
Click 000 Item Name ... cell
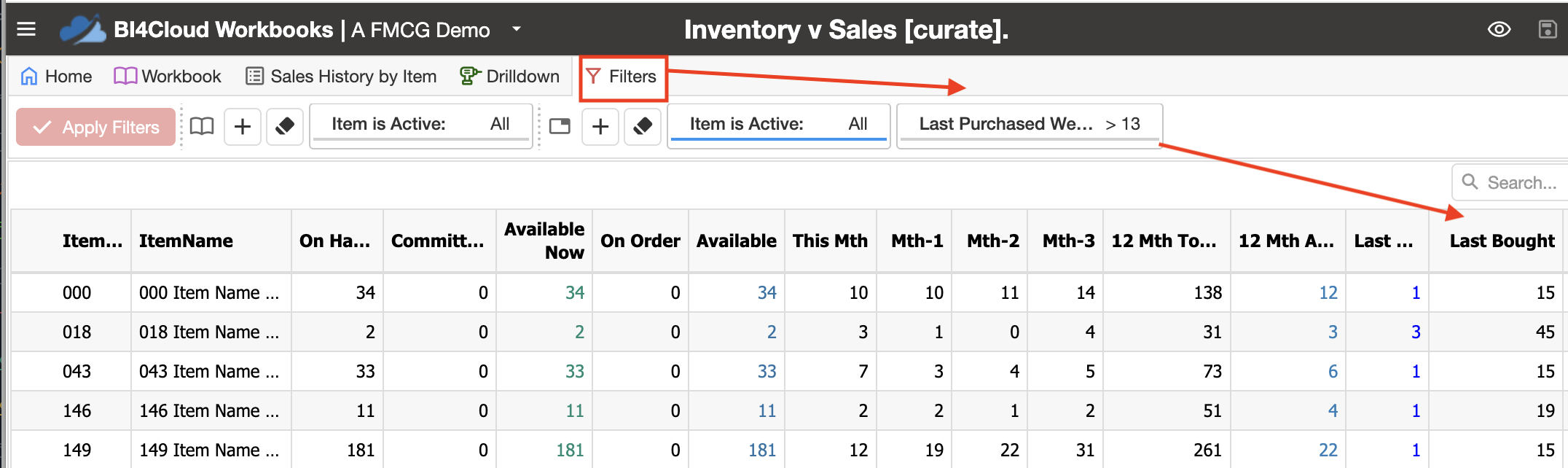(x=211, y=293)
